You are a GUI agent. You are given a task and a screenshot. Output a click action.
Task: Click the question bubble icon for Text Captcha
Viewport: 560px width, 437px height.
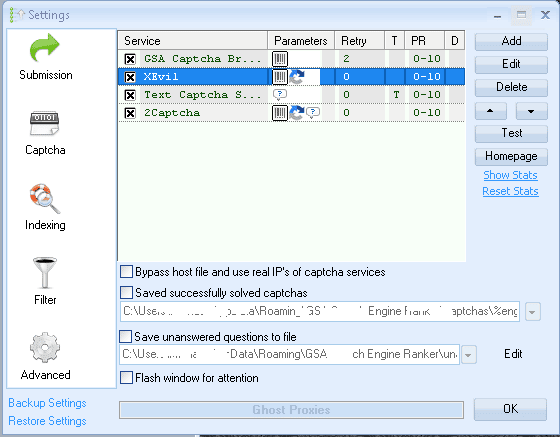click(x=280, y=94)
